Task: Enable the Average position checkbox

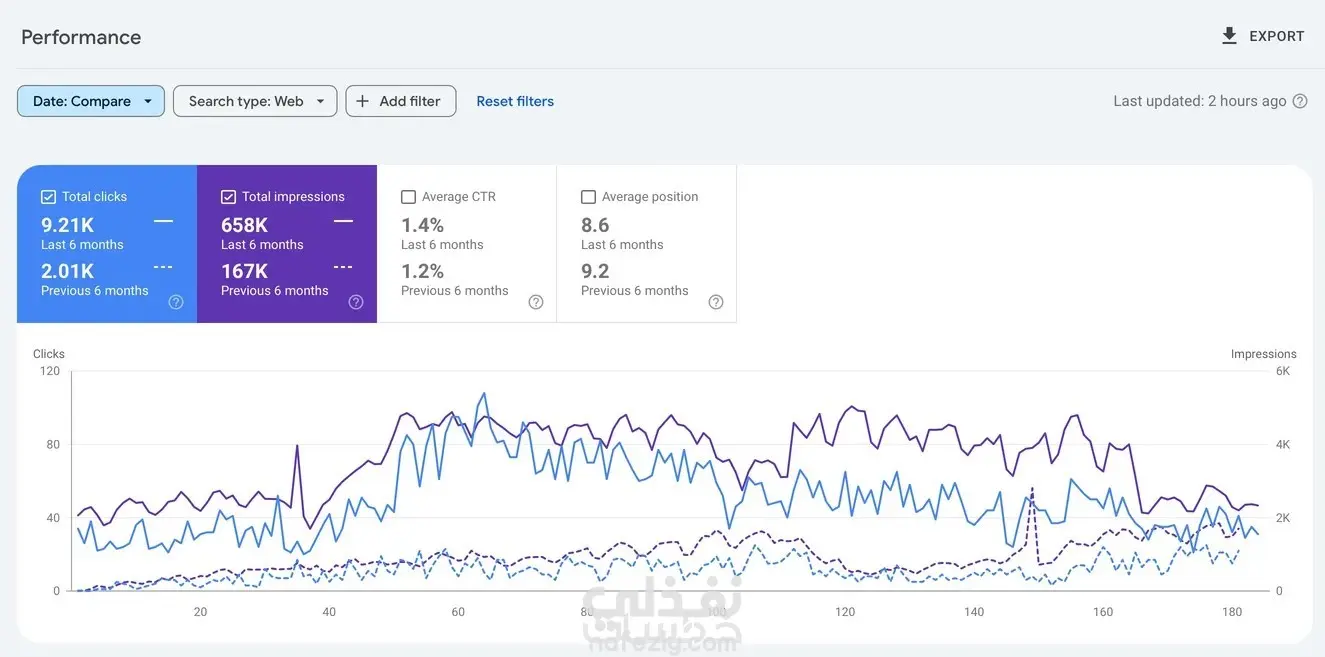Action: click(588, 197)
